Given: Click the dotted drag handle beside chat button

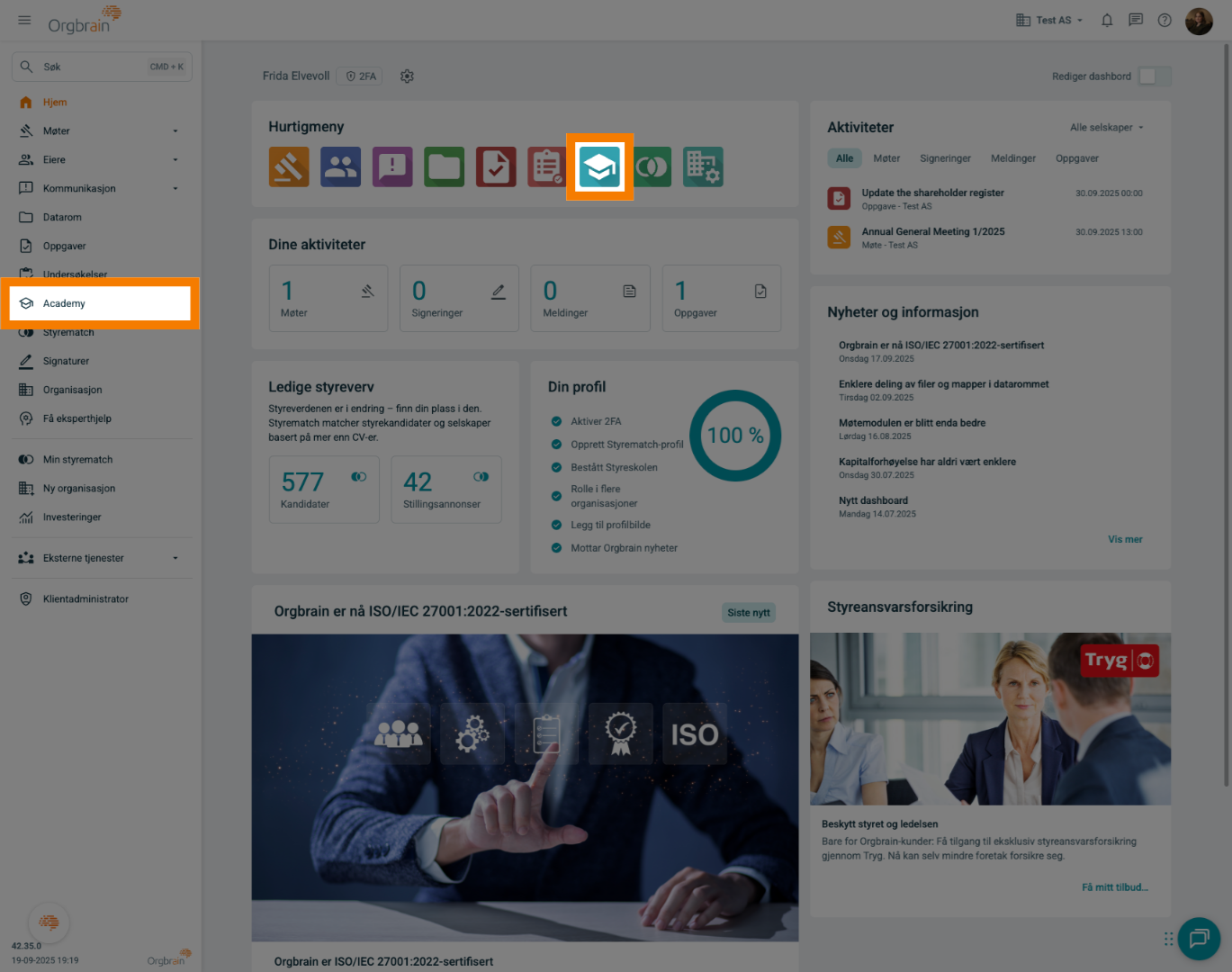Looking at the screenshot, I should coord(1168,939).
